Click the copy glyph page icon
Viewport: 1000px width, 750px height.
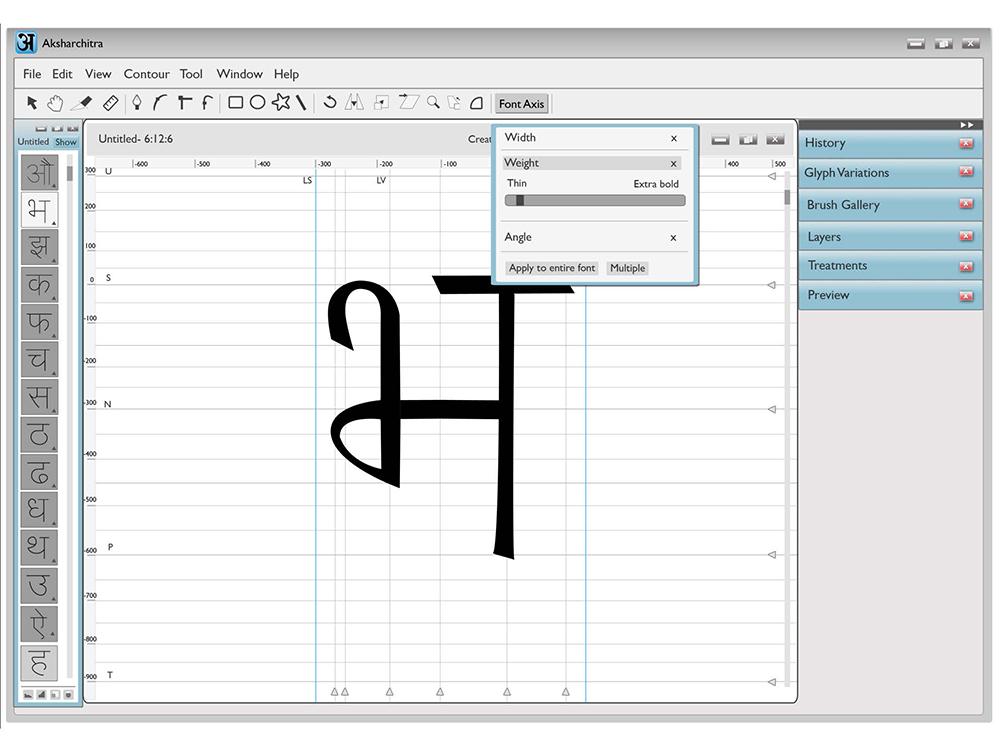click(x=454, y=103)
